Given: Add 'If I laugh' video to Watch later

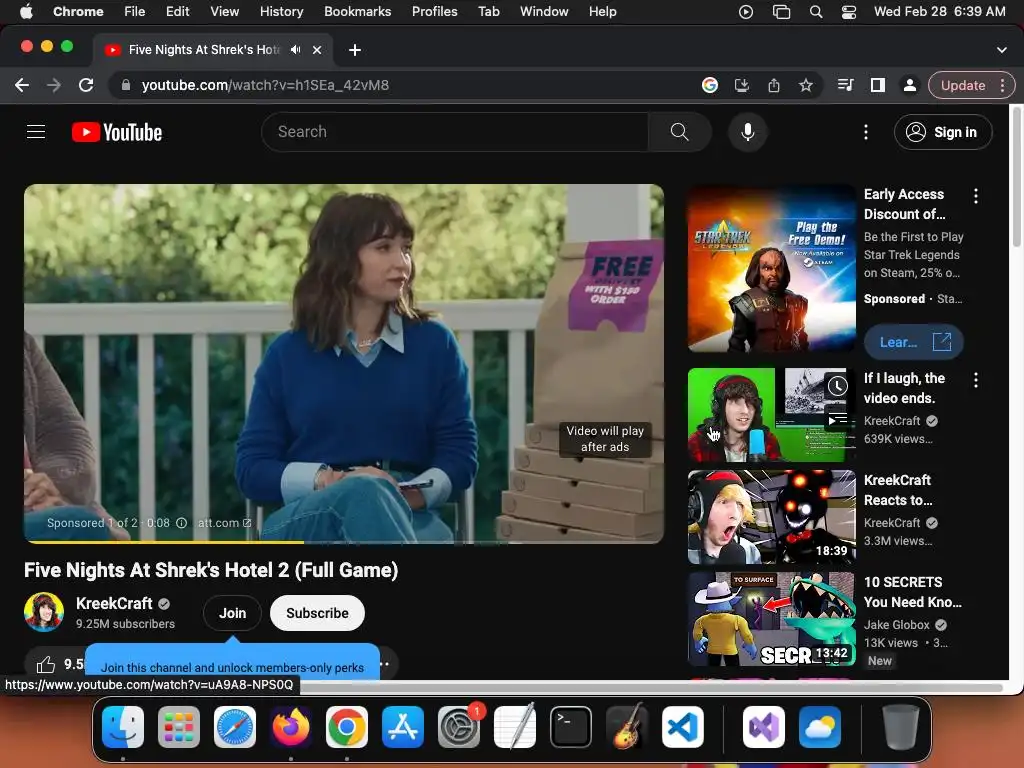Looking at the screenshot, I should pos(837,386).
